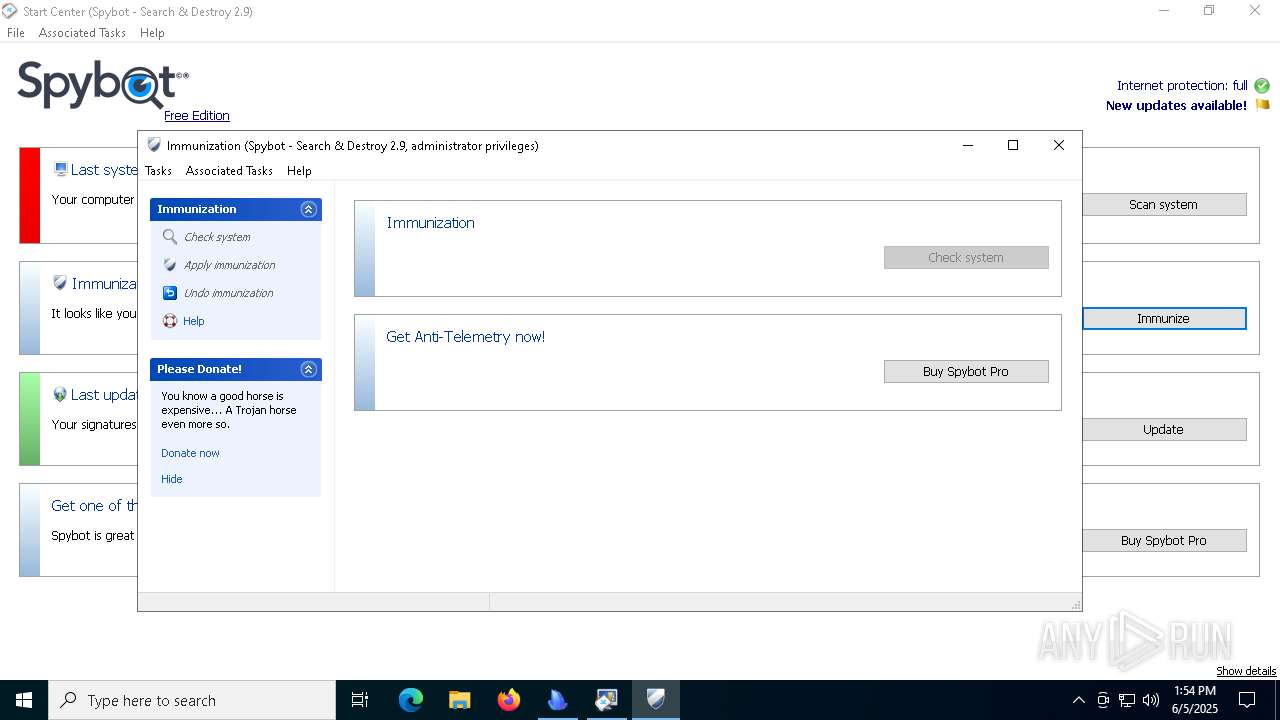Image resolution: width=1280 pixels, height=720 pixels.
Task: Click Apply immunization sidebar link text
Action: point(229,265)
